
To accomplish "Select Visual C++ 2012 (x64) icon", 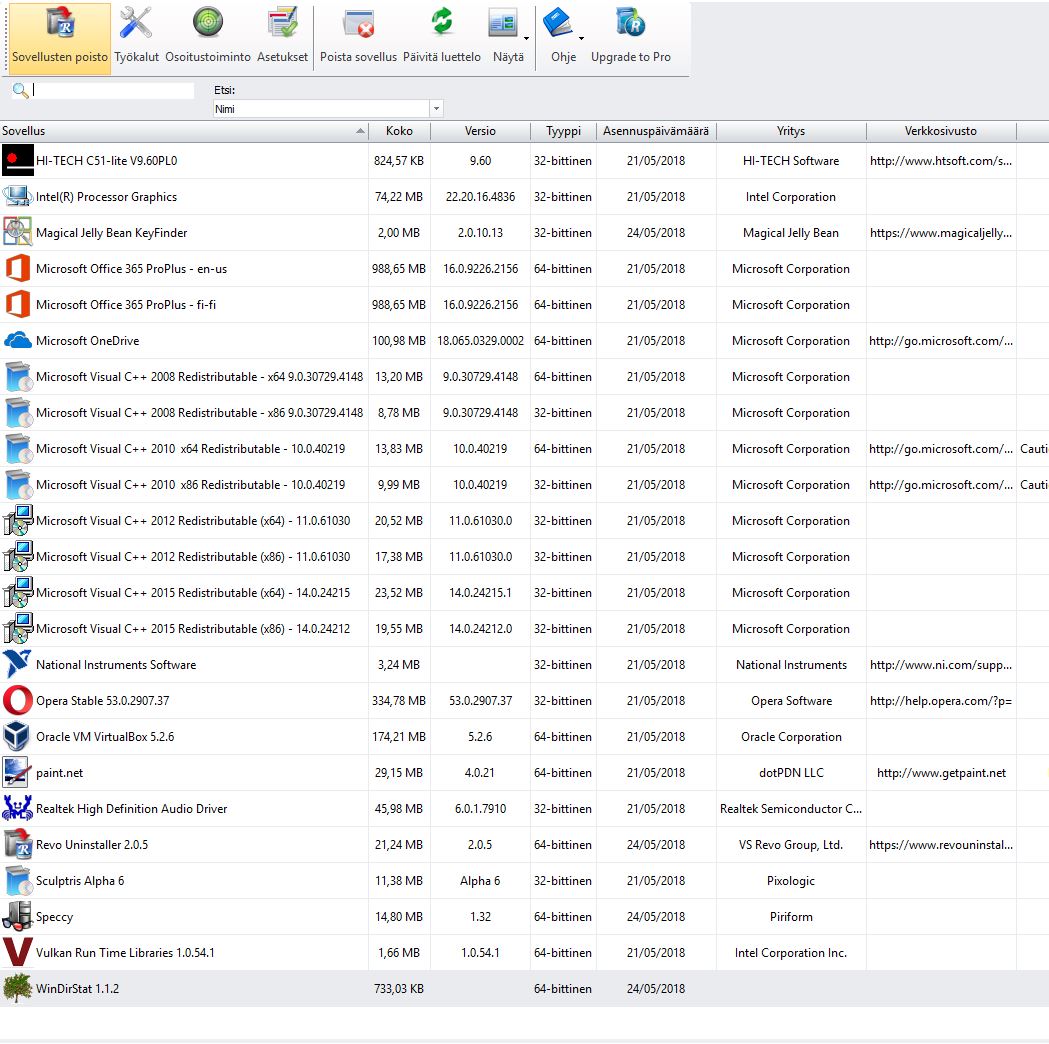I will [18, 520].
